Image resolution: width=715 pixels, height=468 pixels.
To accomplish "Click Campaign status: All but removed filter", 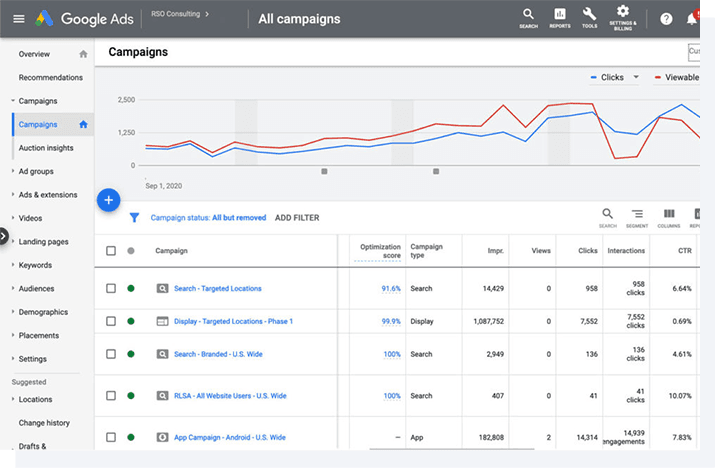I will coord(208,218).
